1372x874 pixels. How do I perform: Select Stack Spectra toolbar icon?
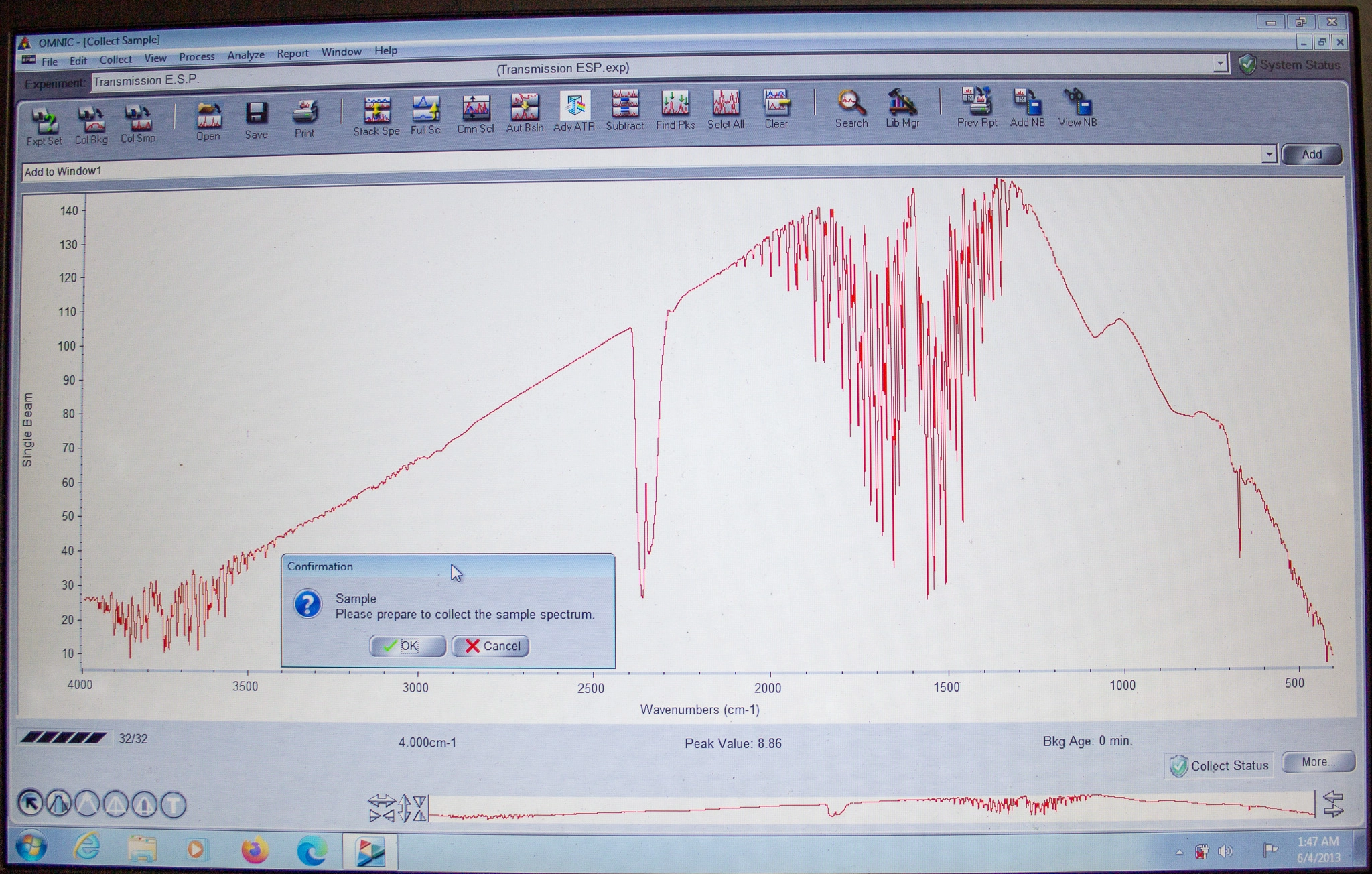(x=376, y=116)
